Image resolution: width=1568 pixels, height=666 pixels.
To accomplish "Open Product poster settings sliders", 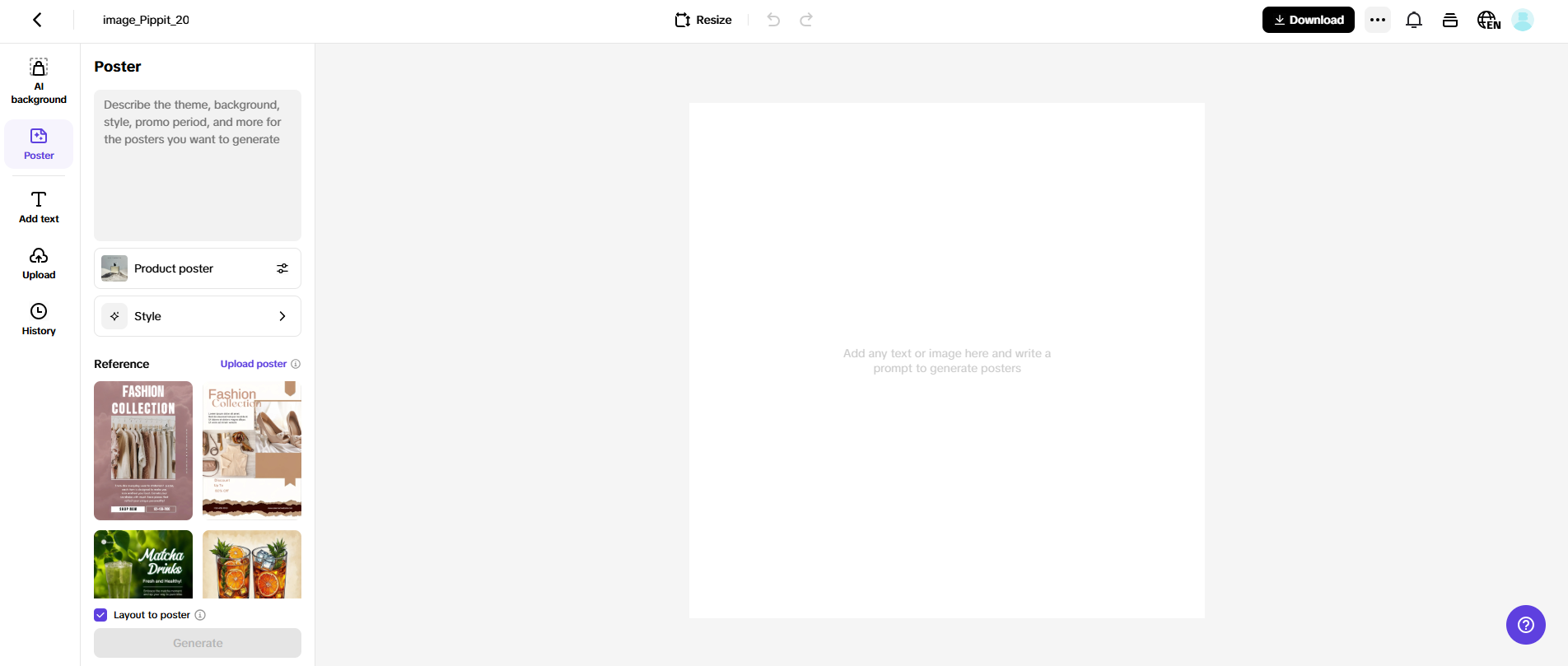I will pos(282,268).
